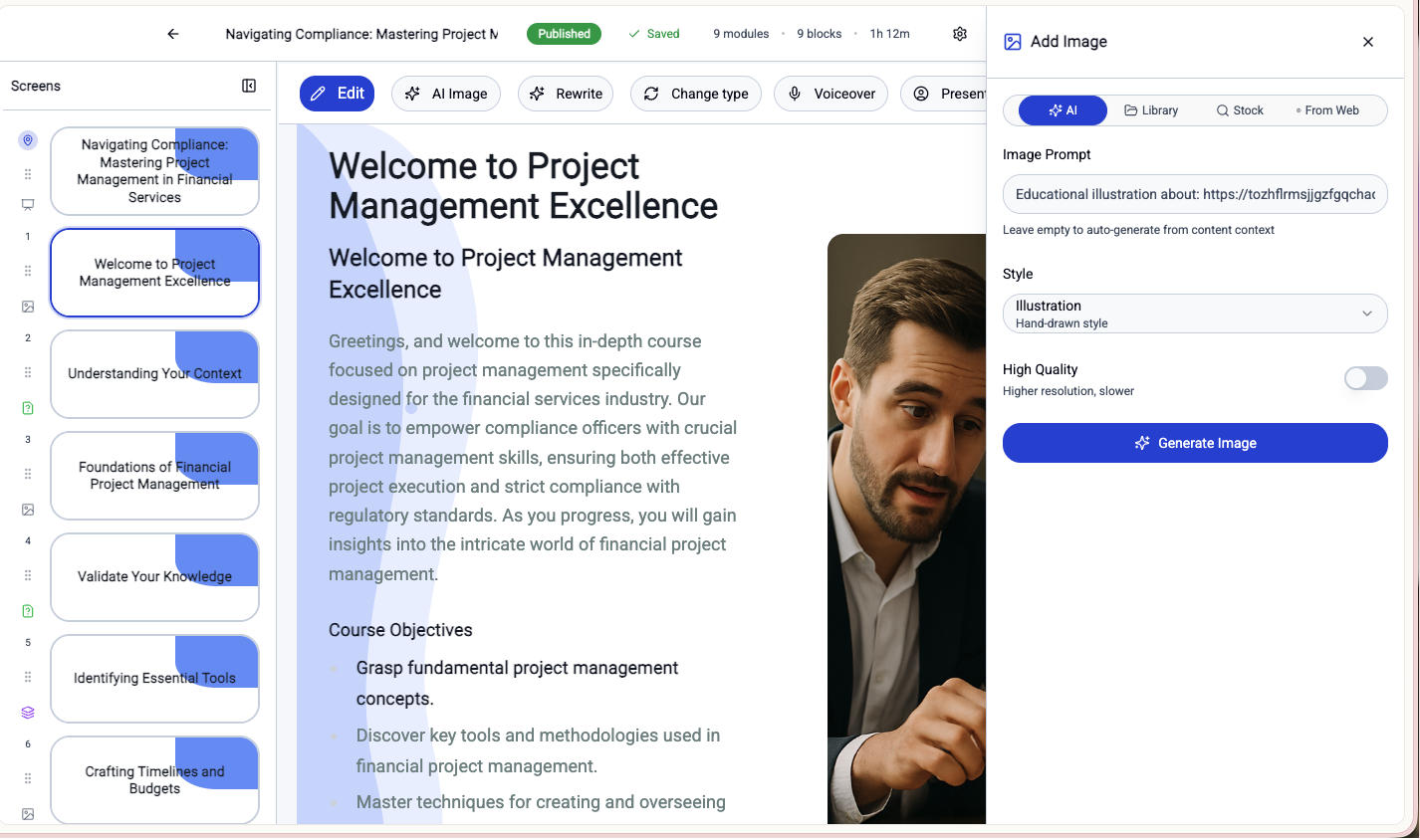Select the Library tab in Add Image
Viewport: 1420px width, 840px height.
click(x=1151, y=109)
